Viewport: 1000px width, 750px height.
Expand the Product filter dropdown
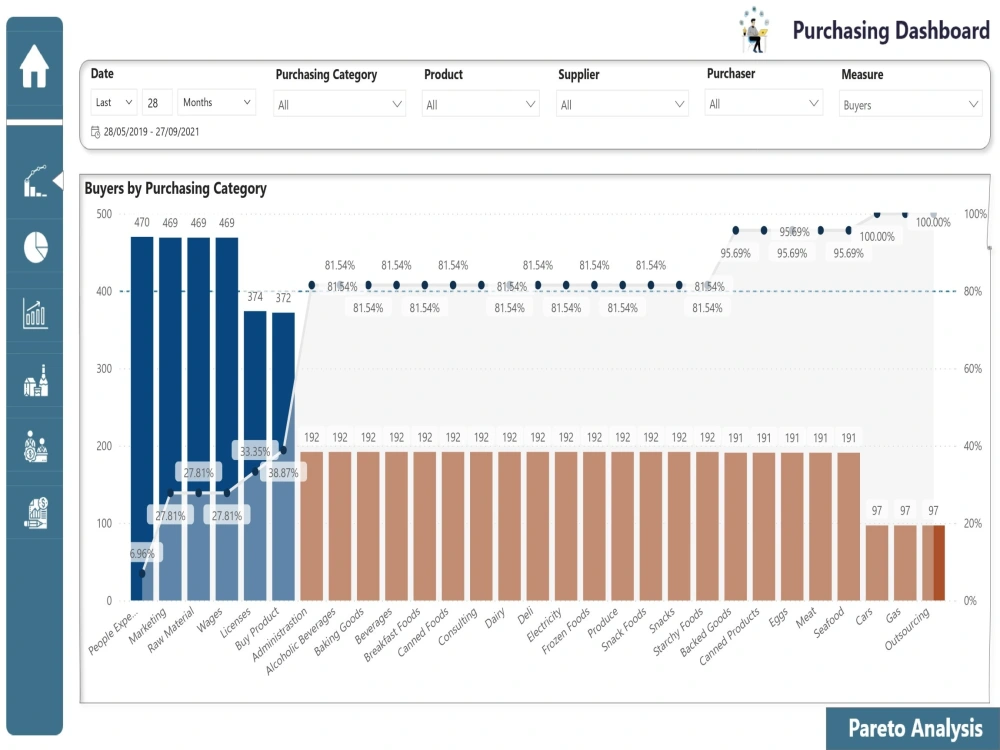480,103
